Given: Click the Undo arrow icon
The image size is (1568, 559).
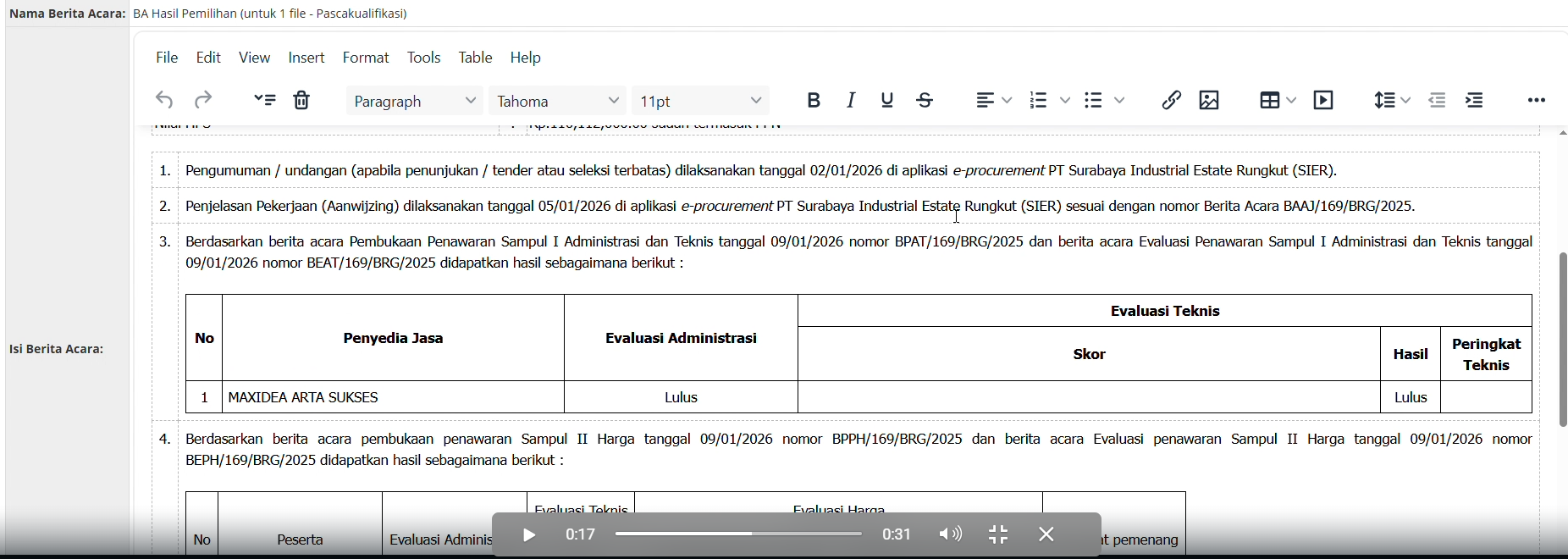Looking at the screenshot, I should point(164,101).
